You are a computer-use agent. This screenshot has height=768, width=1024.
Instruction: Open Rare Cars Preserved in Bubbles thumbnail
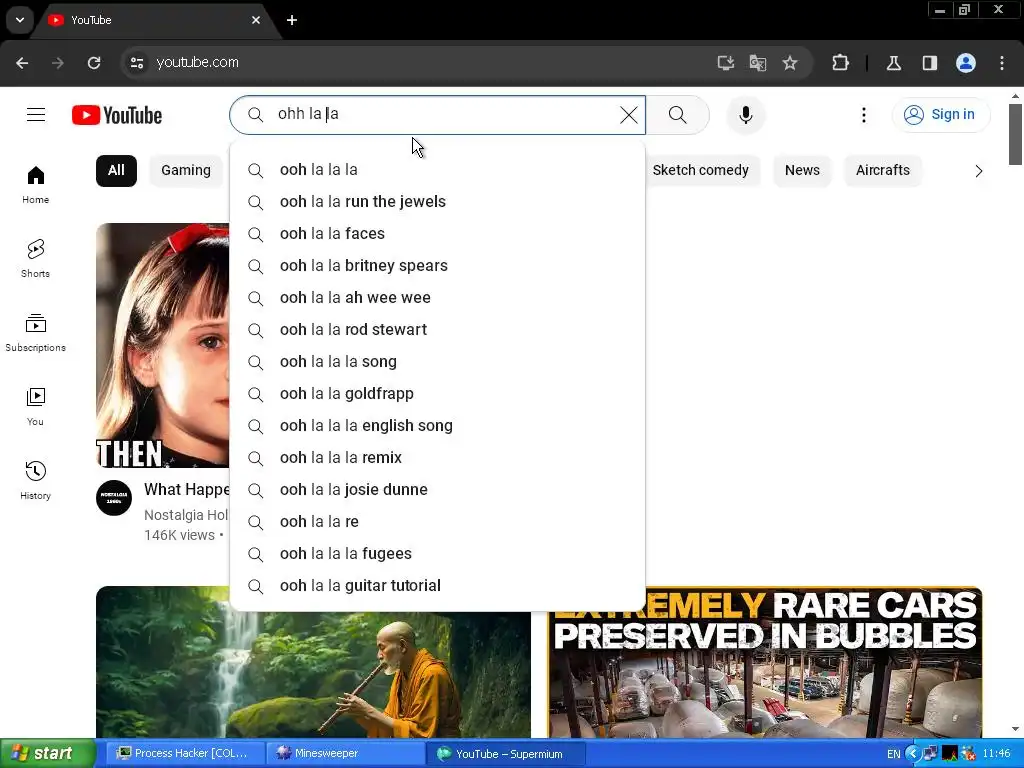click(765, 662)
